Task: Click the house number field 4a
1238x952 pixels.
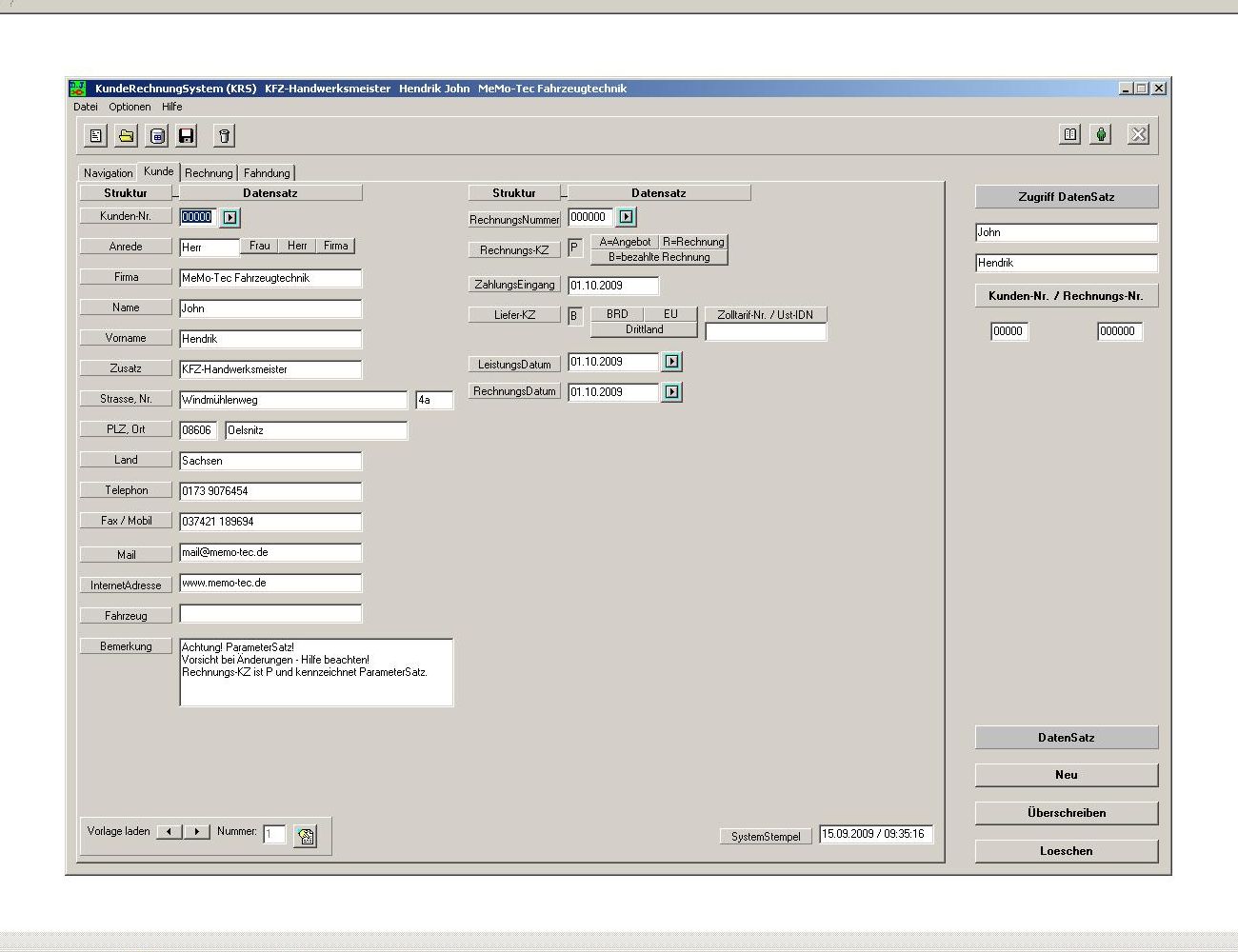Action: point(434,400)
